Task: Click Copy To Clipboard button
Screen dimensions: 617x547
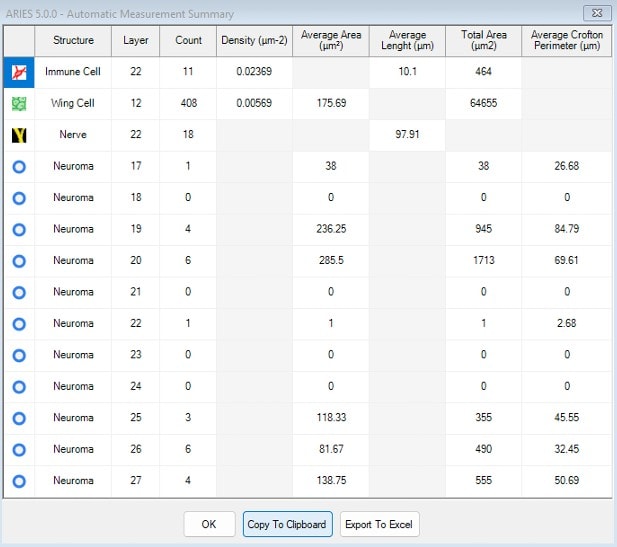Action: point(288,524)
